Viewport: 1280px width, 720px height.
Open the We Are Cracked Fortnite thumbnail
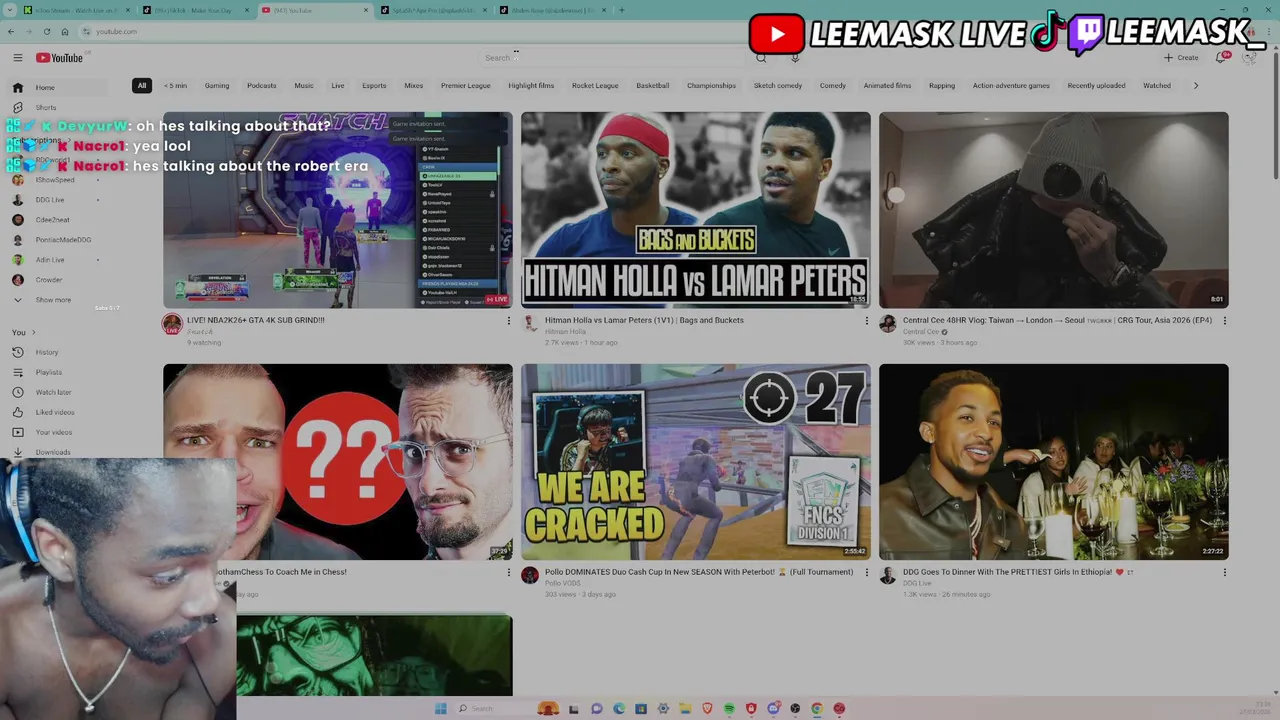[696, 462]
